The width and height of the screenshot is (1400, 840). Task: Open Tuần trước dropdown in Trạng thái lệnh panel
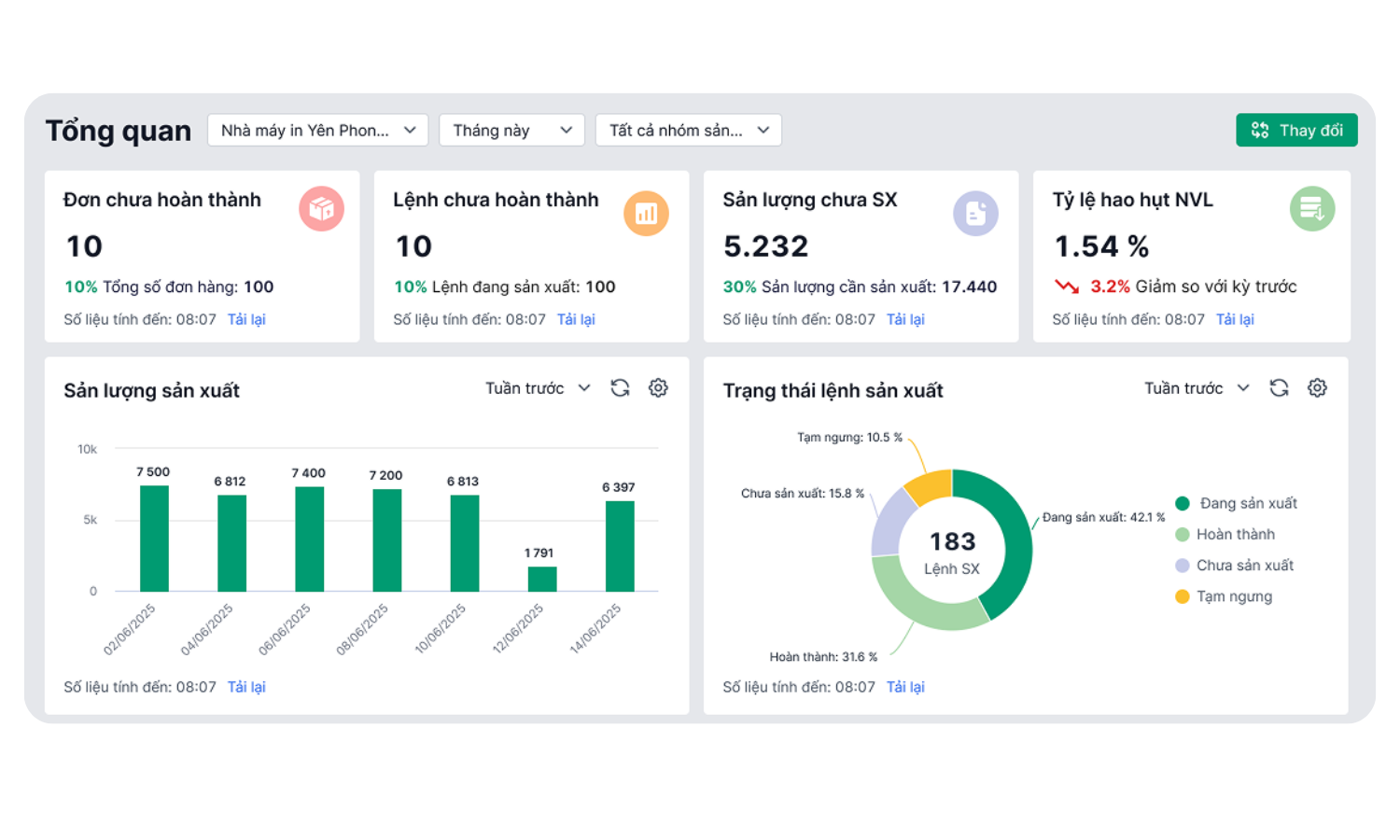pyautogui.click(x=1197, y=388)
